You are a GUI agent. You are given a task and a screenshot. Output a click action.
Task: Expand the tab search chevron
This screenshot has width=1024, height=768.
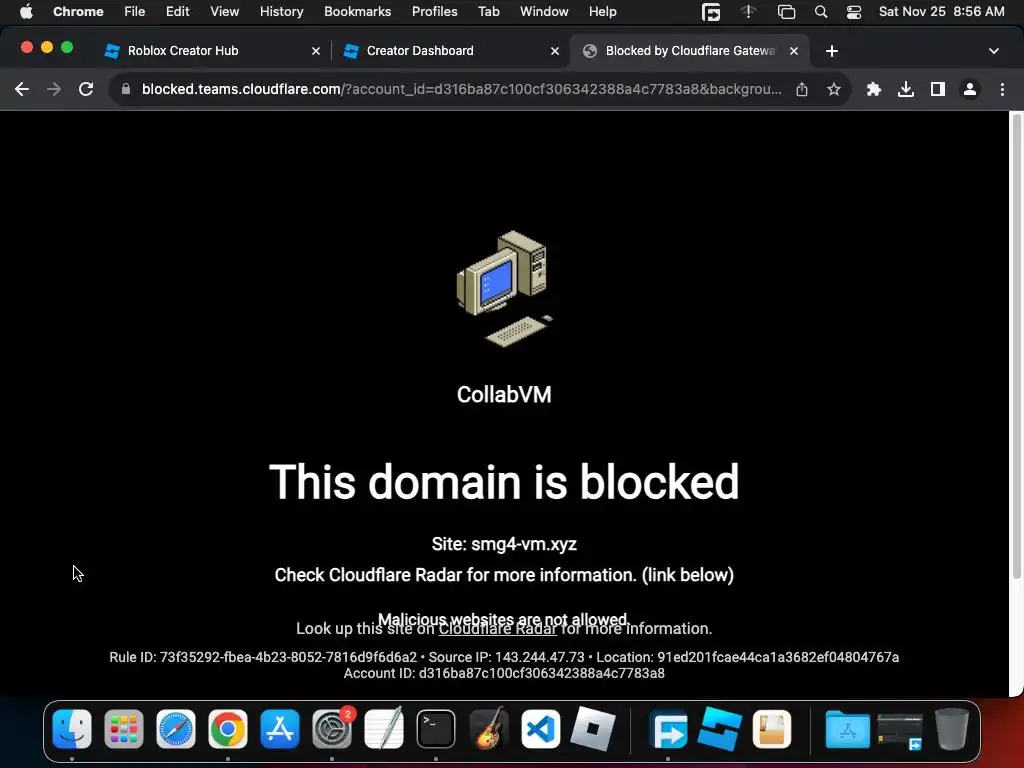[x=993, y=51]
